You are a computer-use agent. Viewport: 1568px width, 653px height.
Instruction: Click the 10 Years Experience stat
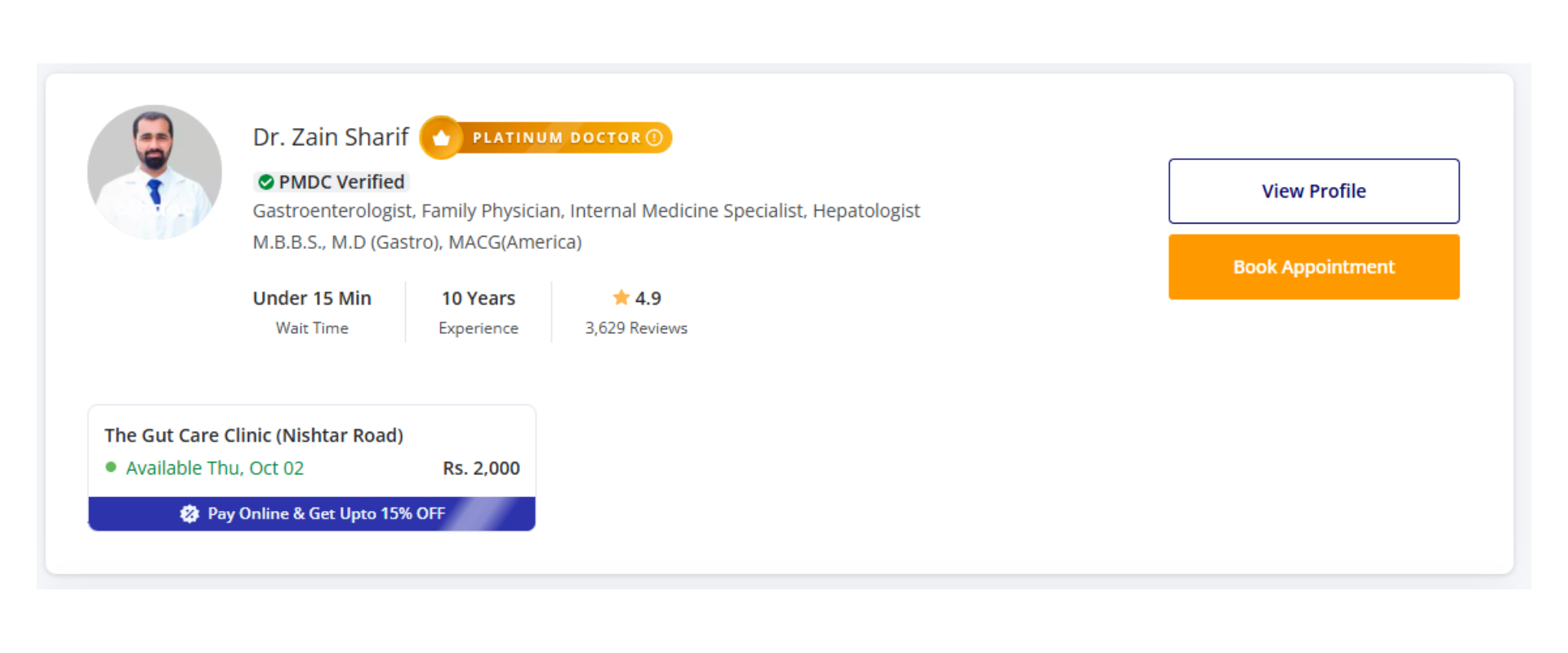[x=479, y=312]
